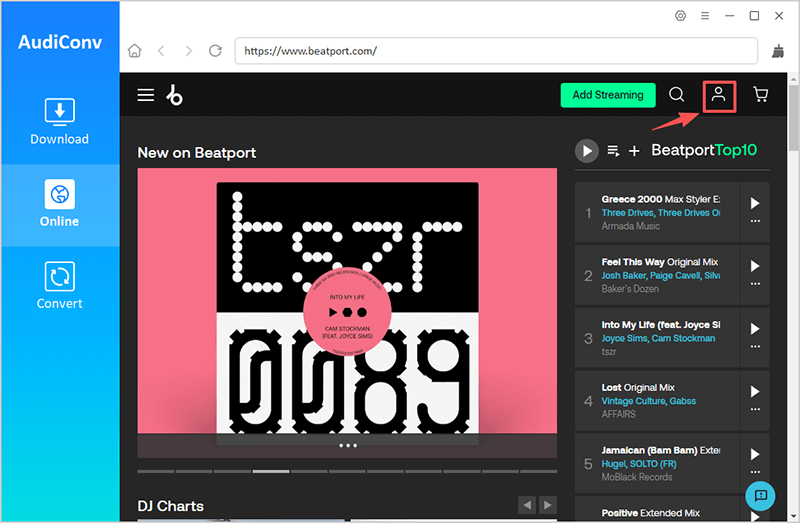Open the Convert section in sidebar
Screen dimensions: 800x523
coord(60,287)
